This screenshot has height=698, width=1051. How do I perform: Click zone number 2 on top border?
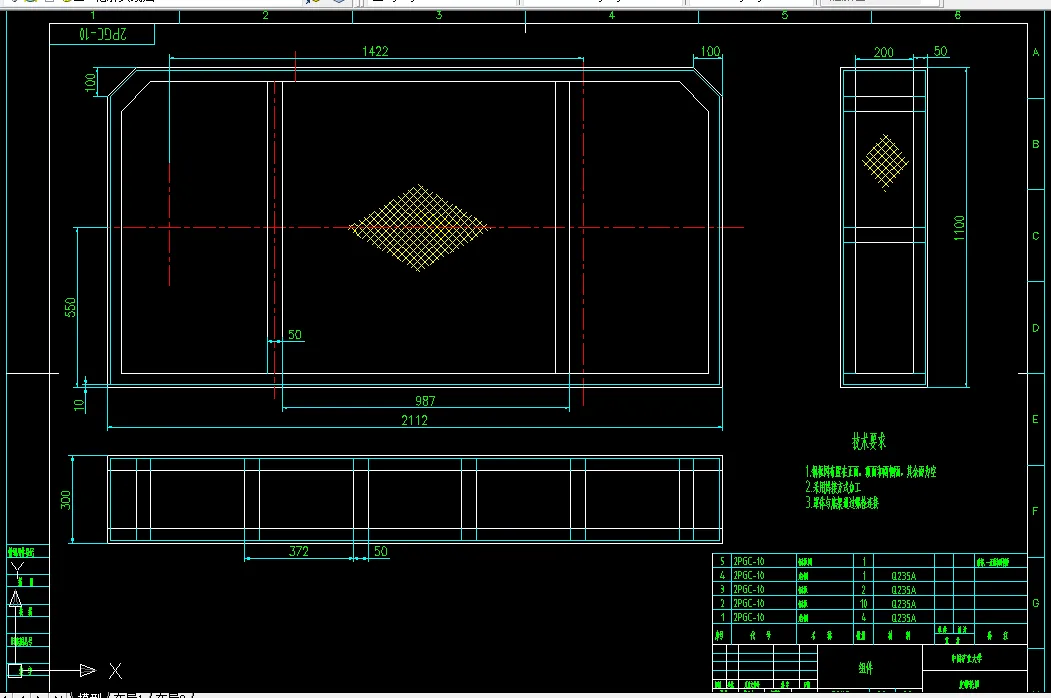[x=265, y=15]
